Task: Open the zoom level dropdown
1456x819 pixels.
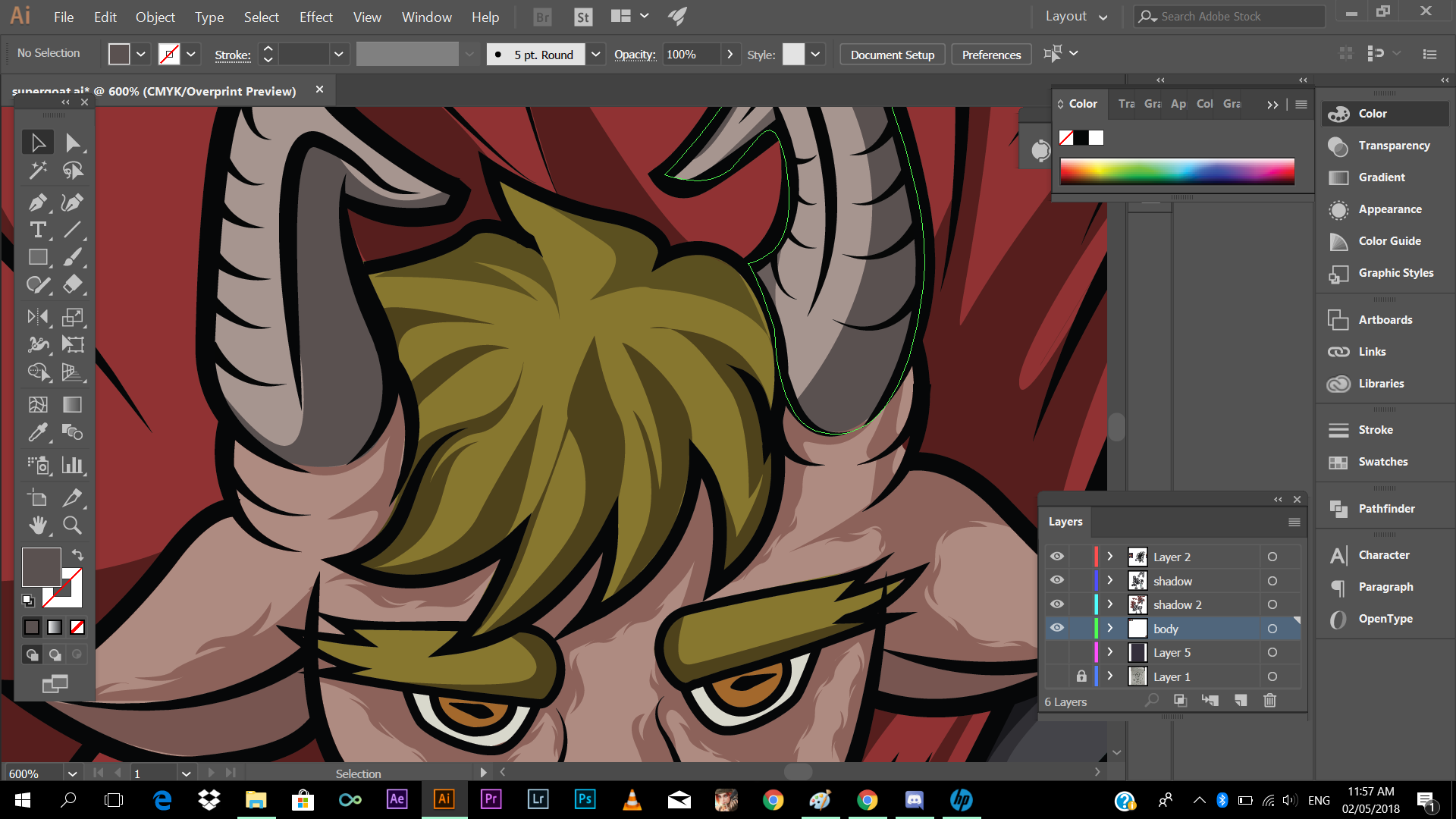Action: (72, 773)
